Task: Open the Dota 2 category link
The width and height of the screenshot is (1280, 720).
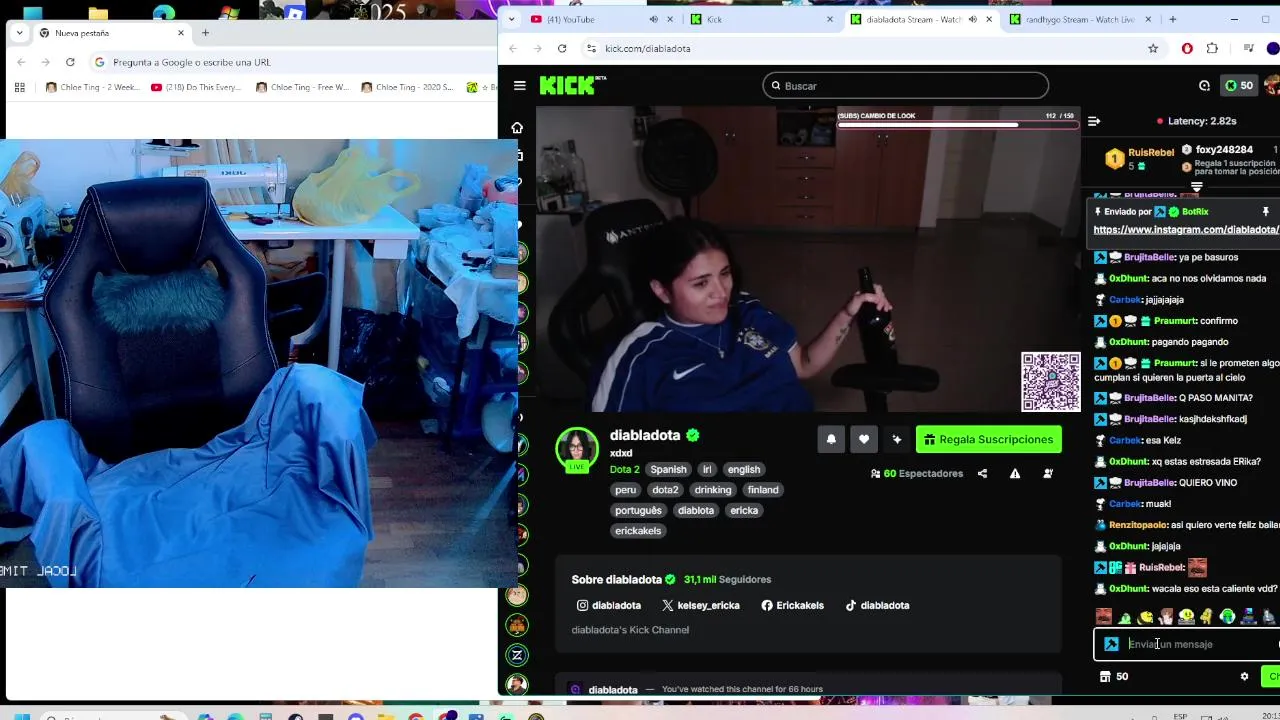Action: pyautogui.click(x=625, y=469)
